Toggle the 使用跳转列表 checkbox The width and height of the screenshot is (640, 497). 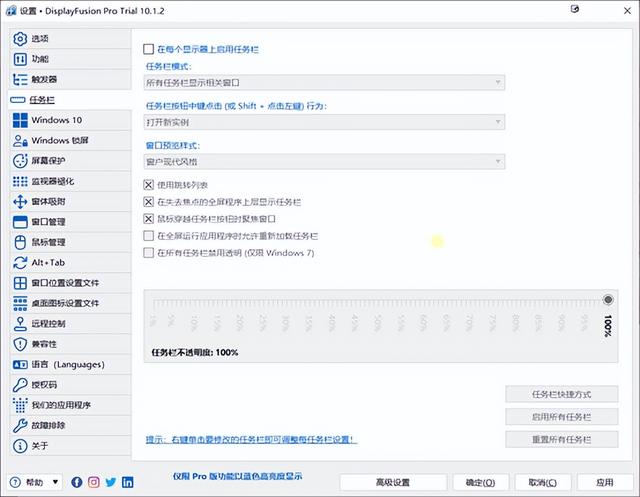pyautogui.click(x=149, y=185)
